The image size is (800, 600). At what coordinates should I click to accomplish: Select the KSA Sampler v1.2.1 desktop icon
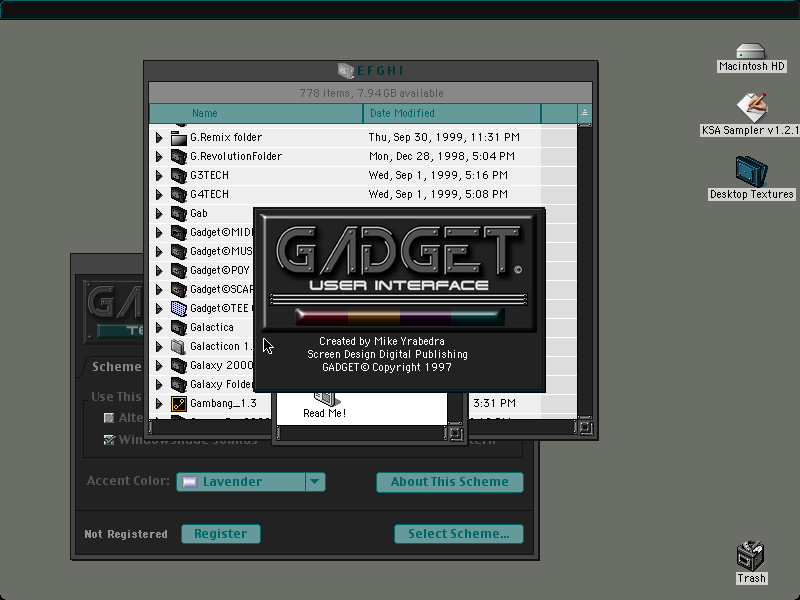(x=752, y=107)
